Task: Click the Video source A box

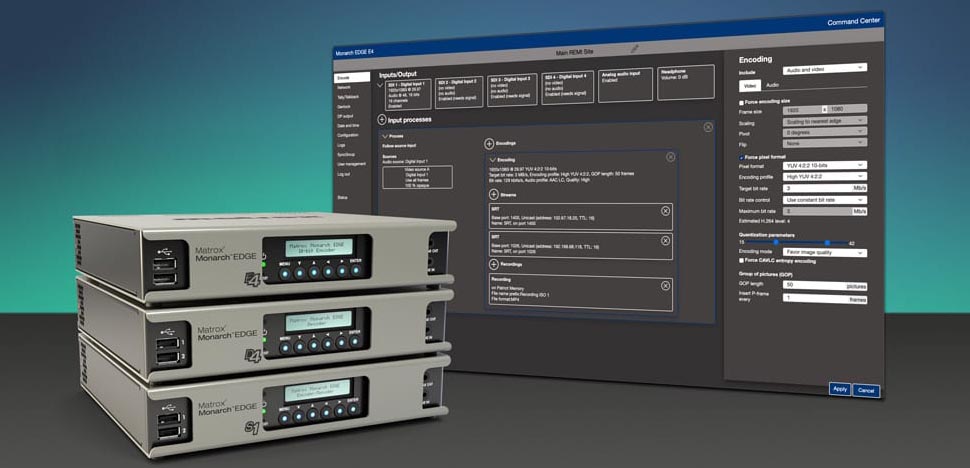Action: tap(417, 177)
